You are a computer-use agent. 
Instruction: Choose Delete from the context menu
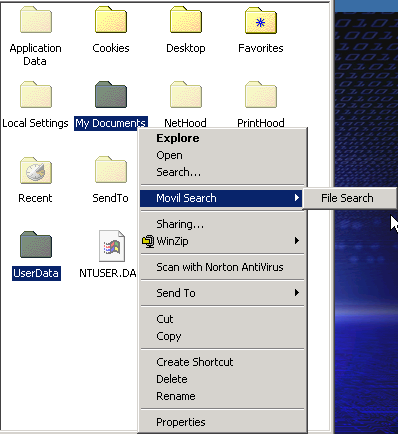[222, 379]
